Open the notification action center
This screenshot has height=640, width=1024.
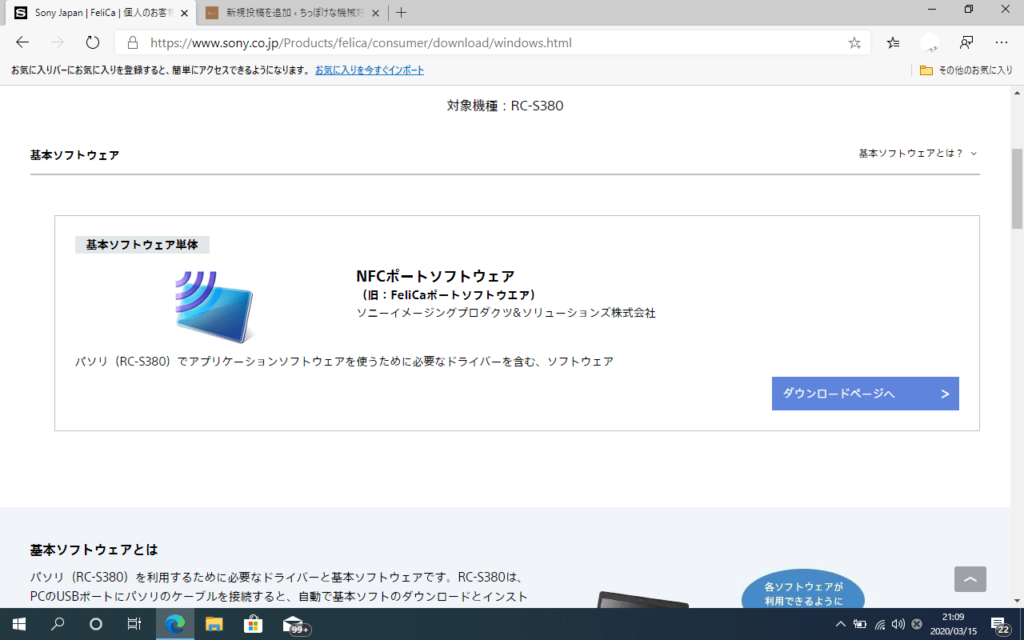[x=1000, y=625]
